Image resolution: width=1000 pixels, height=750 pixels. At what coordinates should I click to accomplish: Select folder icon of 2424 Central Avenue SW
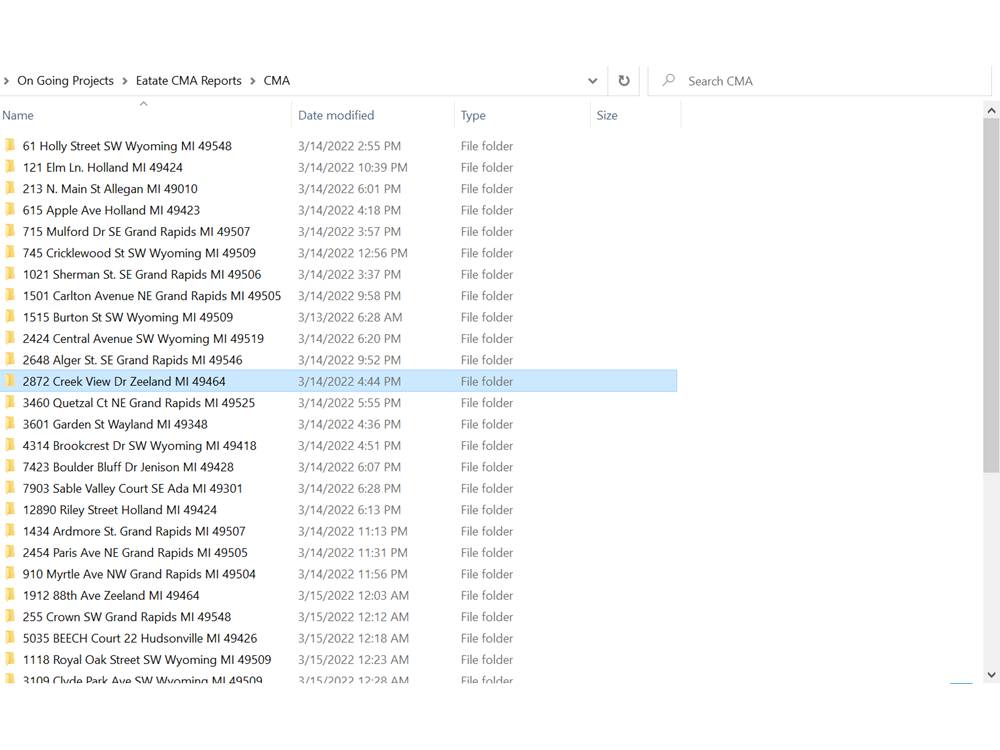10,338
